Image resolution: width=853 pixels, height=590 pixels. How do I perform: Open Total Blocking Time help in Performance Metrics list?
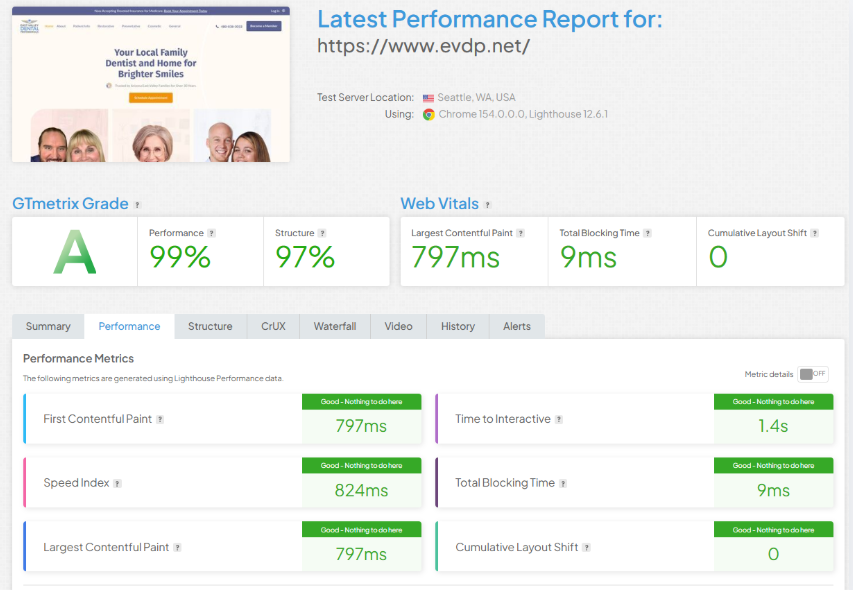[x=563, y=483]
